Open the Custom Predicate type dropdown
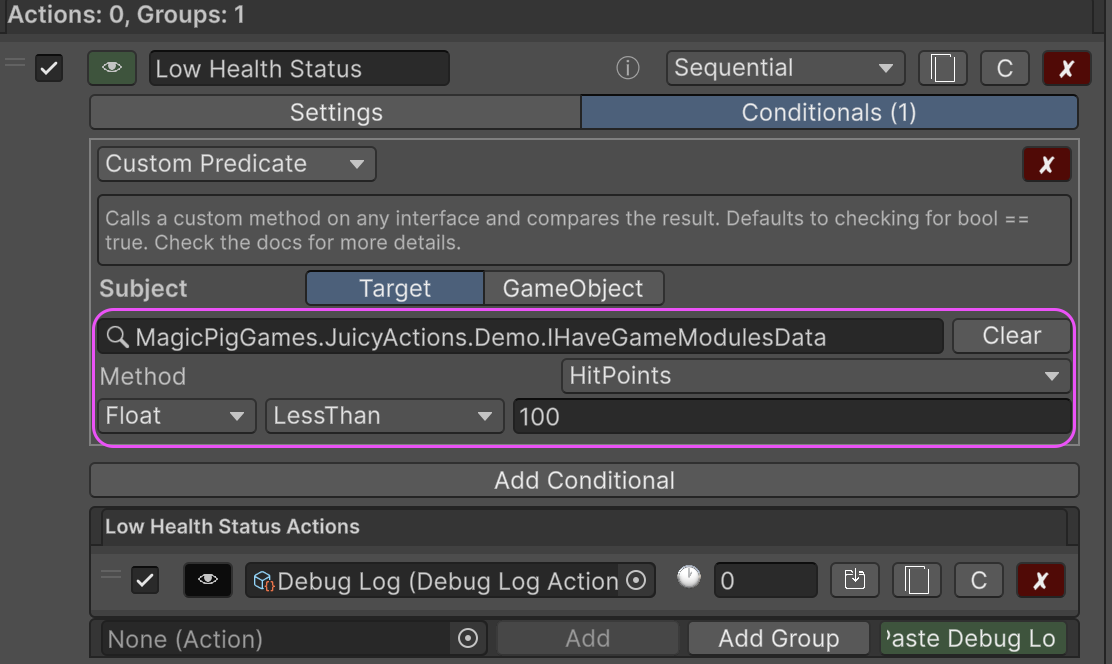This screenshot has width=1112, height=664. tap(236, 164)
